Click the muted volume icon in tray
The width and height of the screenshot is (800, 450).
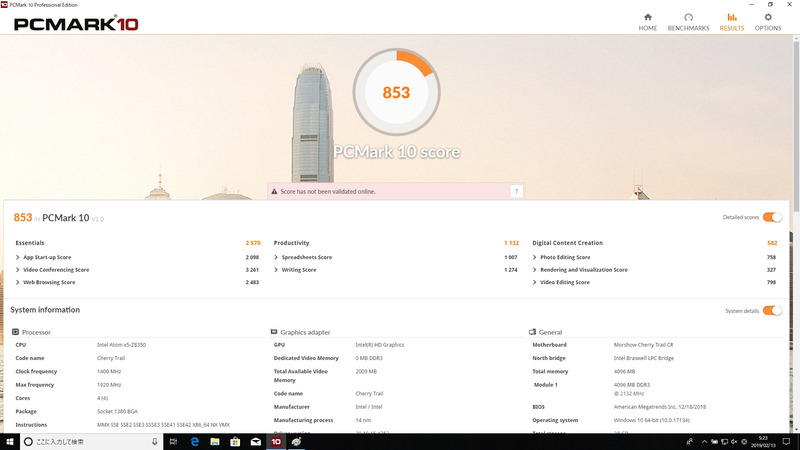[734, 442]
